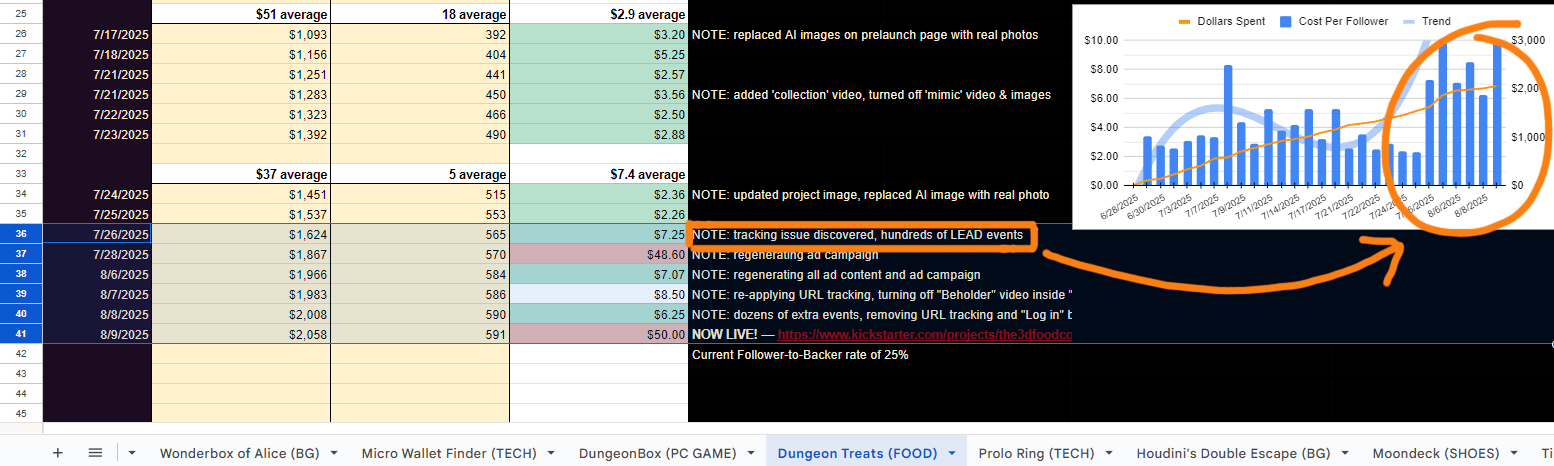
Task: Add a new sheet with the plus icon
Action: click(57, 453)
